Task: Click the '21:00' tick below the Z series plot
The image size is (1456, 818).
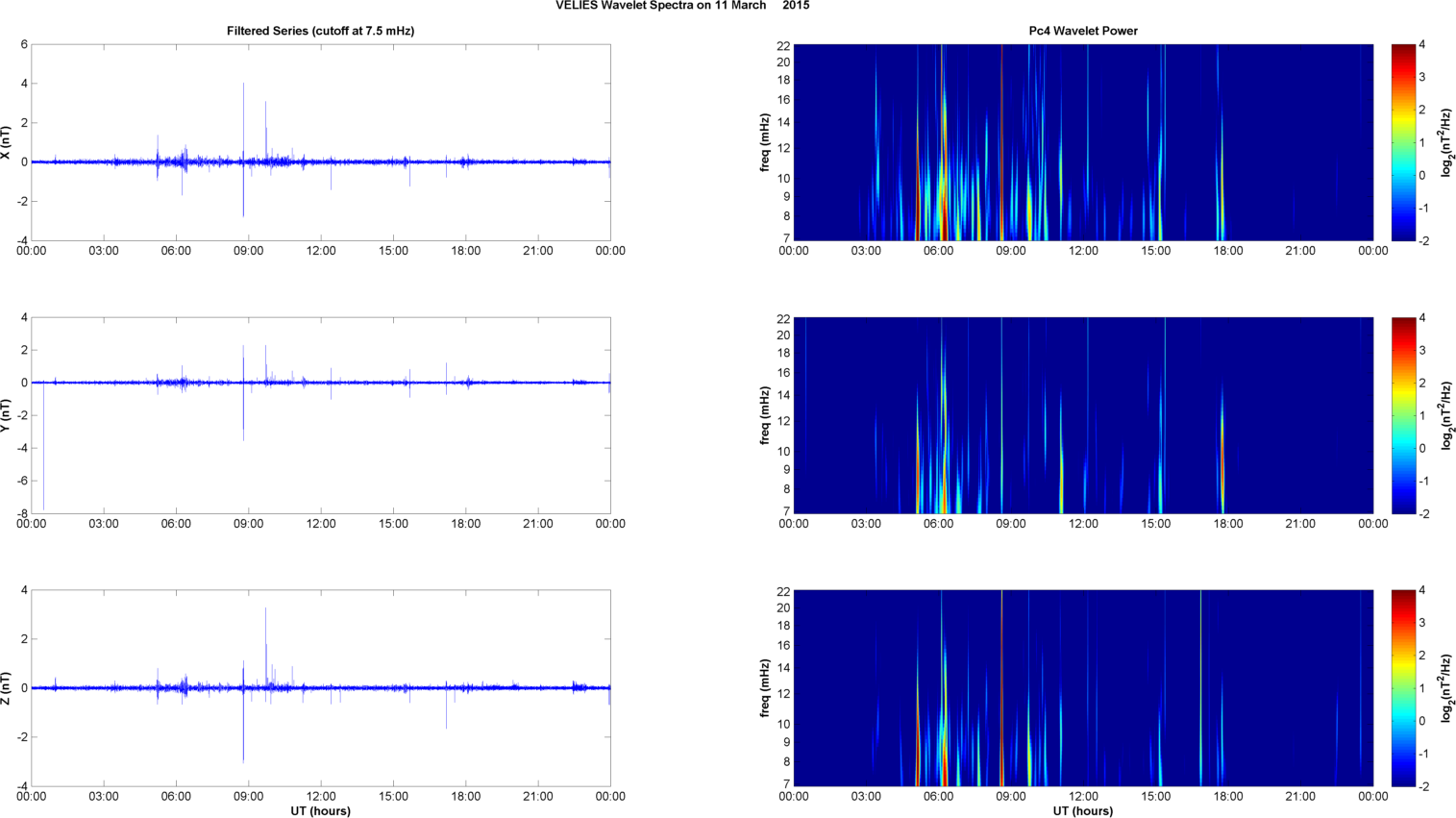Action: (538, 797)
